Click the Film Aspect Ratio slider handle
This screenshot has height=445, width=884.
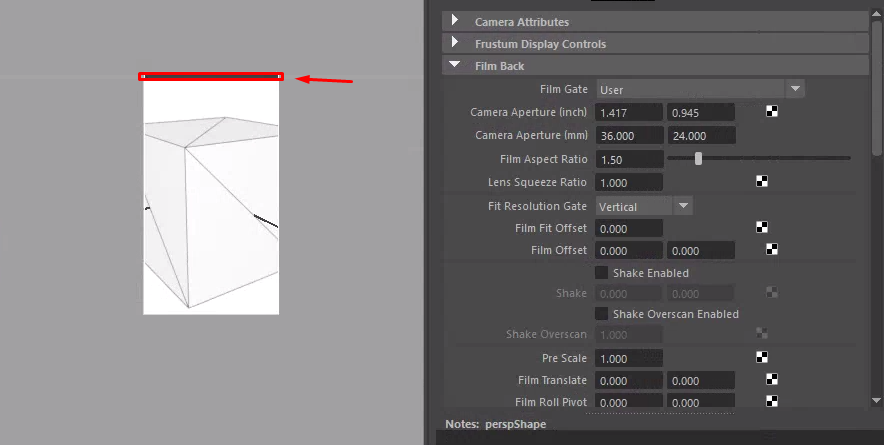coord(699,158)
